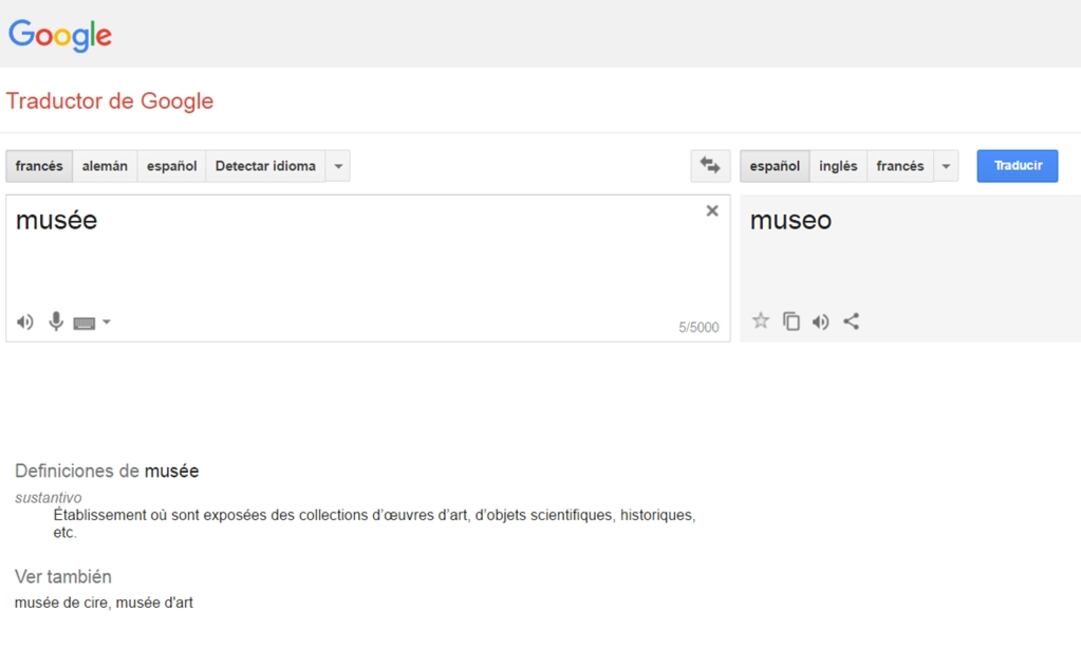
Task: Swap translation languages
Action: [x=710, y=166]
